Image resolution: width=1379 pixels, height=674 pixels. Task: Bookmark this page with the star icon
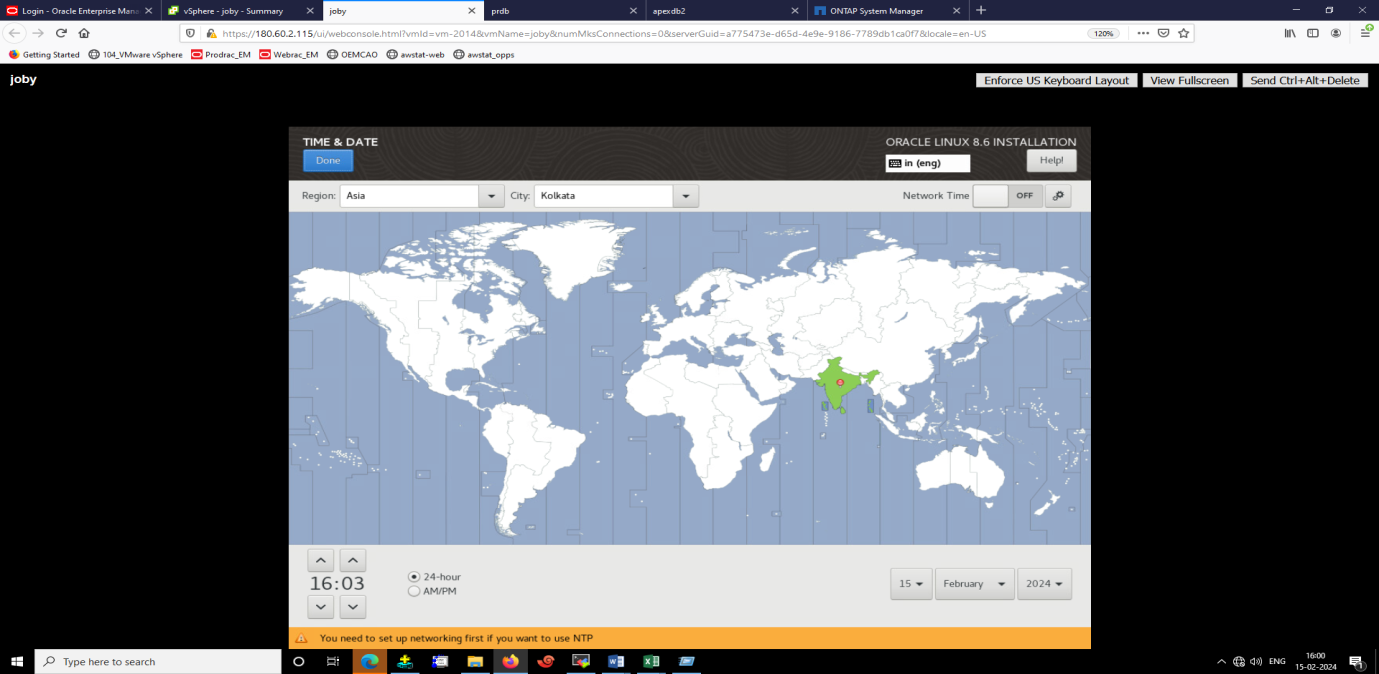1184,33
